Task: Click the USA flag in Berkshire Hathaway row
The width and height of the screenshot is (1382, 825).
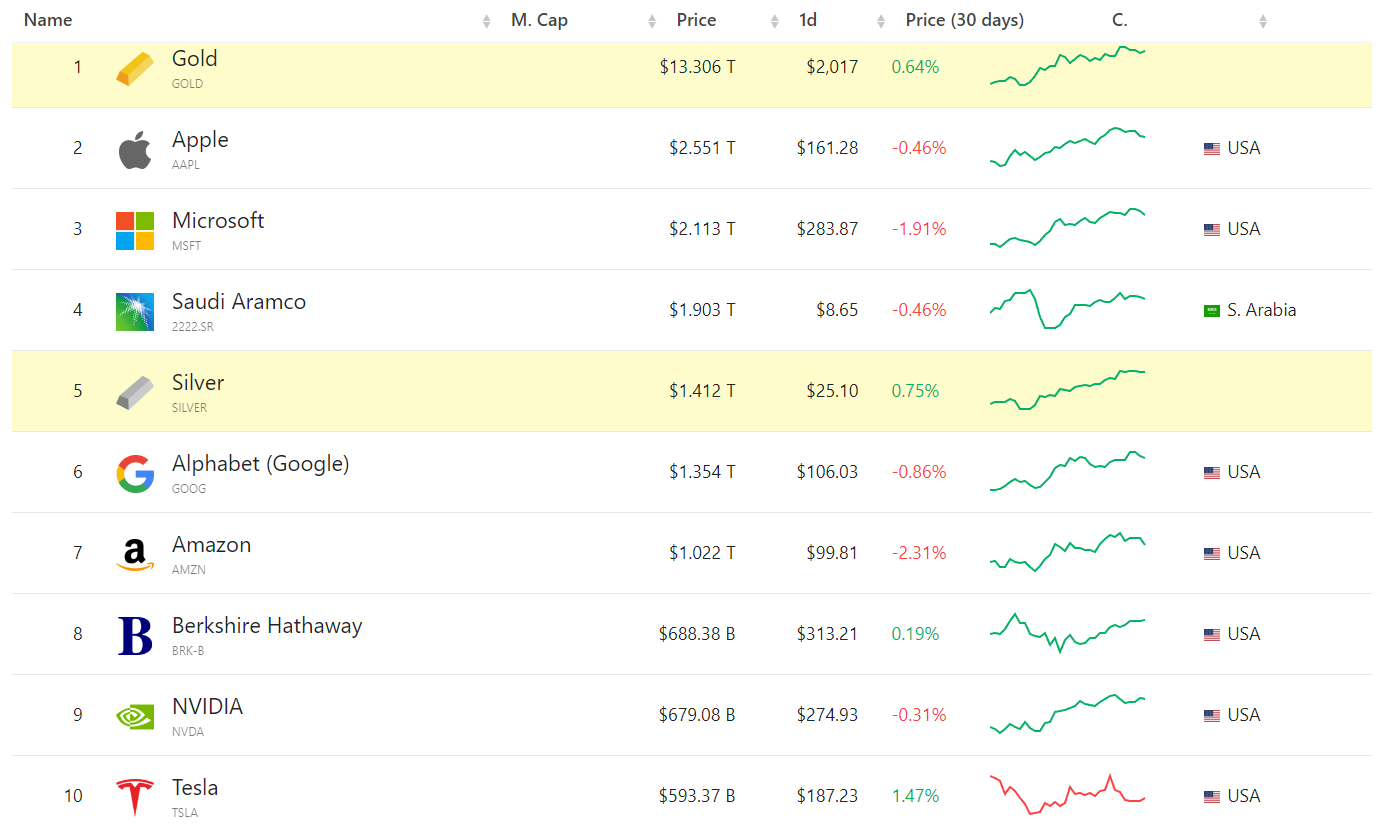Action: click(x=1212, y=634)
